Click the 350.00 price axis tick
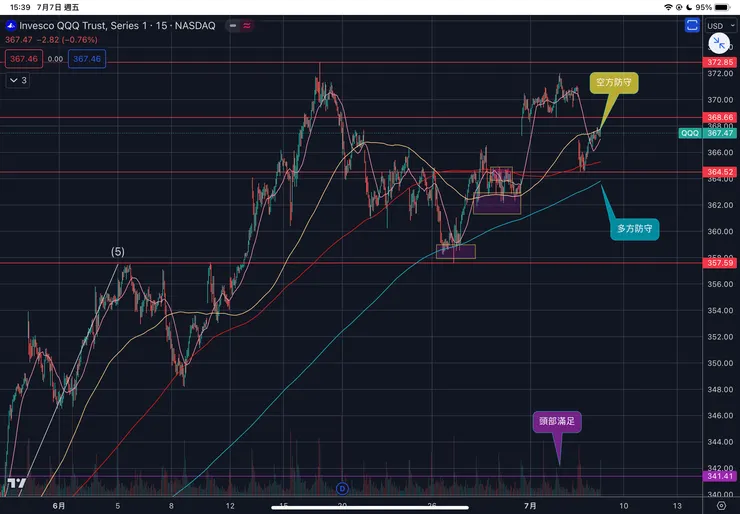Image resolution: width=740 pixels, height=514 pixels. [720, 363]
